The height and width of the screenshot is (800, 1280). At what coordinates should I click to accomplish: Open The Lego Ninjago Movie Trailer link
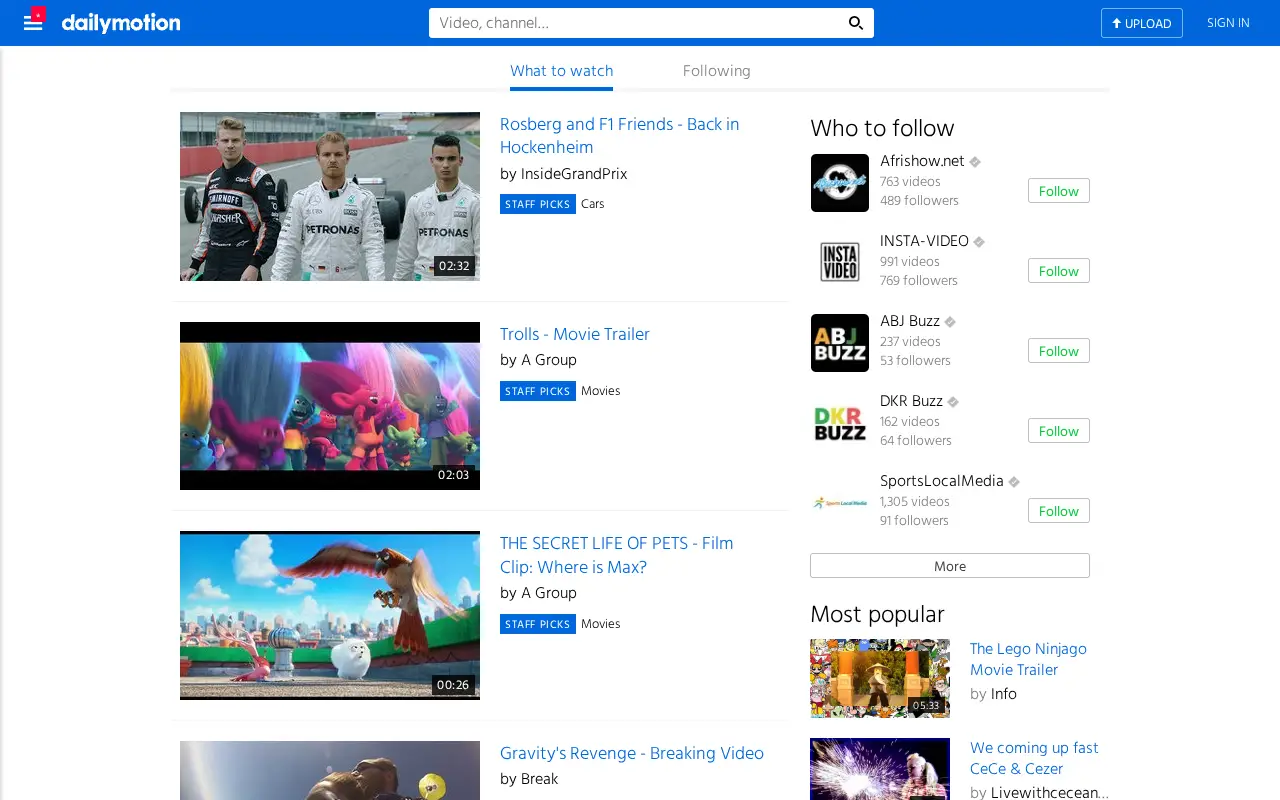coord(1028,660)
